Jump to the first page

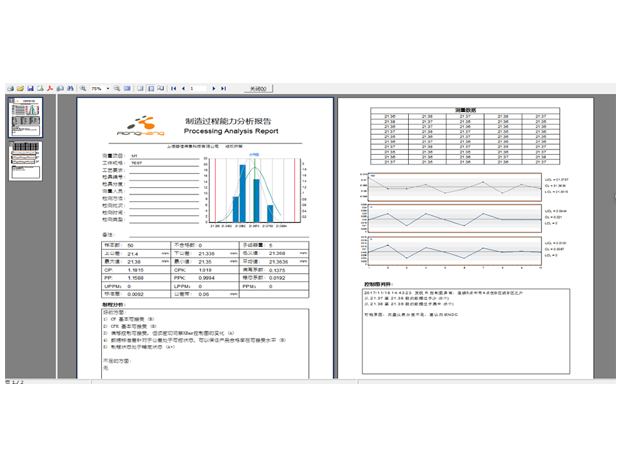click(174, 88)
